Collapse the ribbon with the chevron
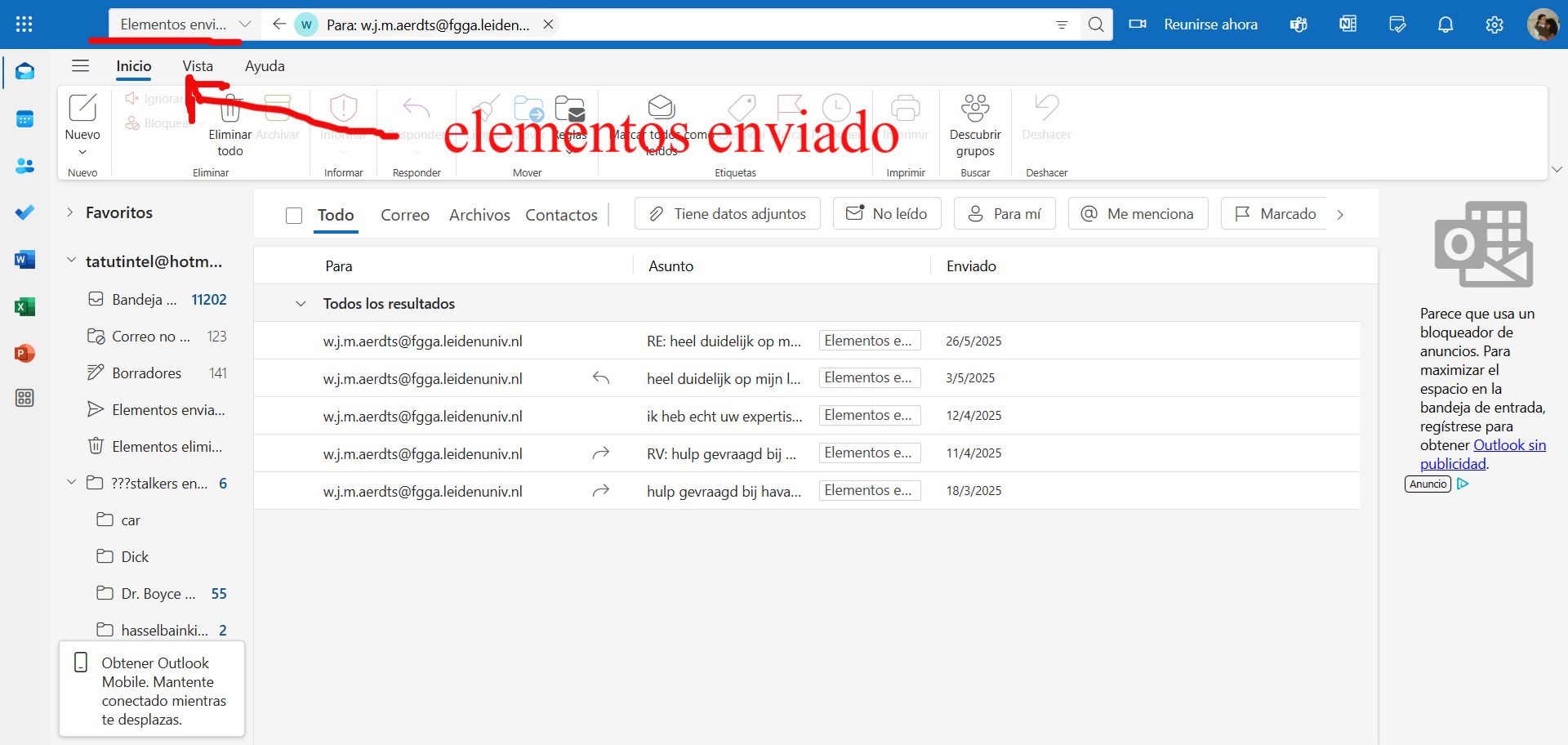Screen dimensions: 1568x745 [x=1557, y=170]
